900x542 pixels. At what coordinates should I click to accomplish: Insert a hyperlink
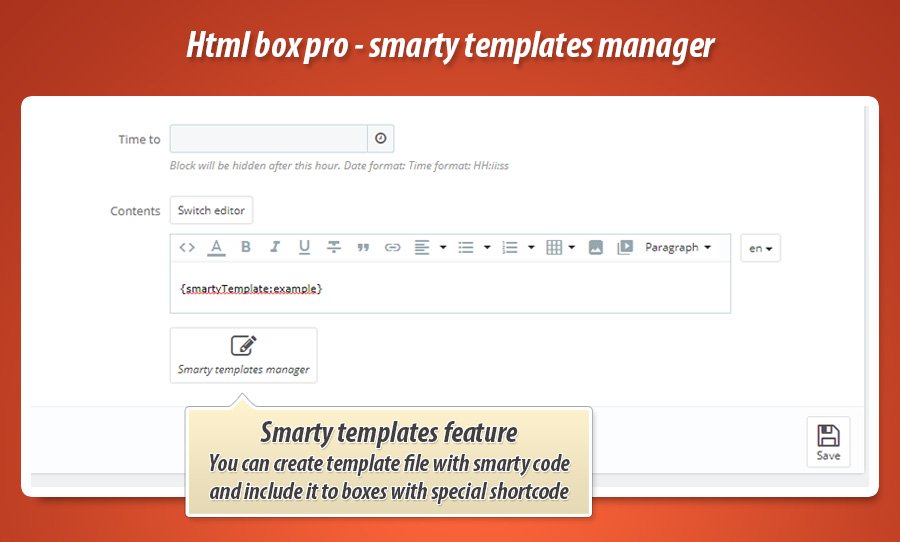coord(393,247)
